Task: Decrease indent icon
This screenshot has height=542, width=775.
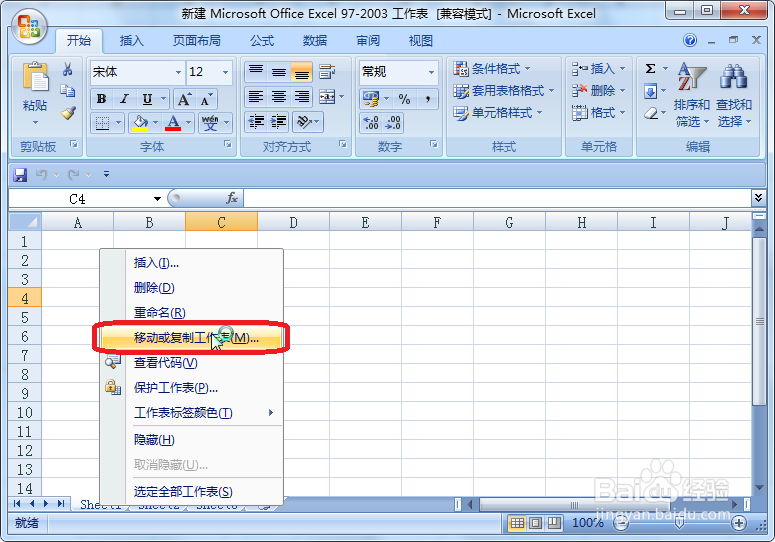Action: pos(256,122)
